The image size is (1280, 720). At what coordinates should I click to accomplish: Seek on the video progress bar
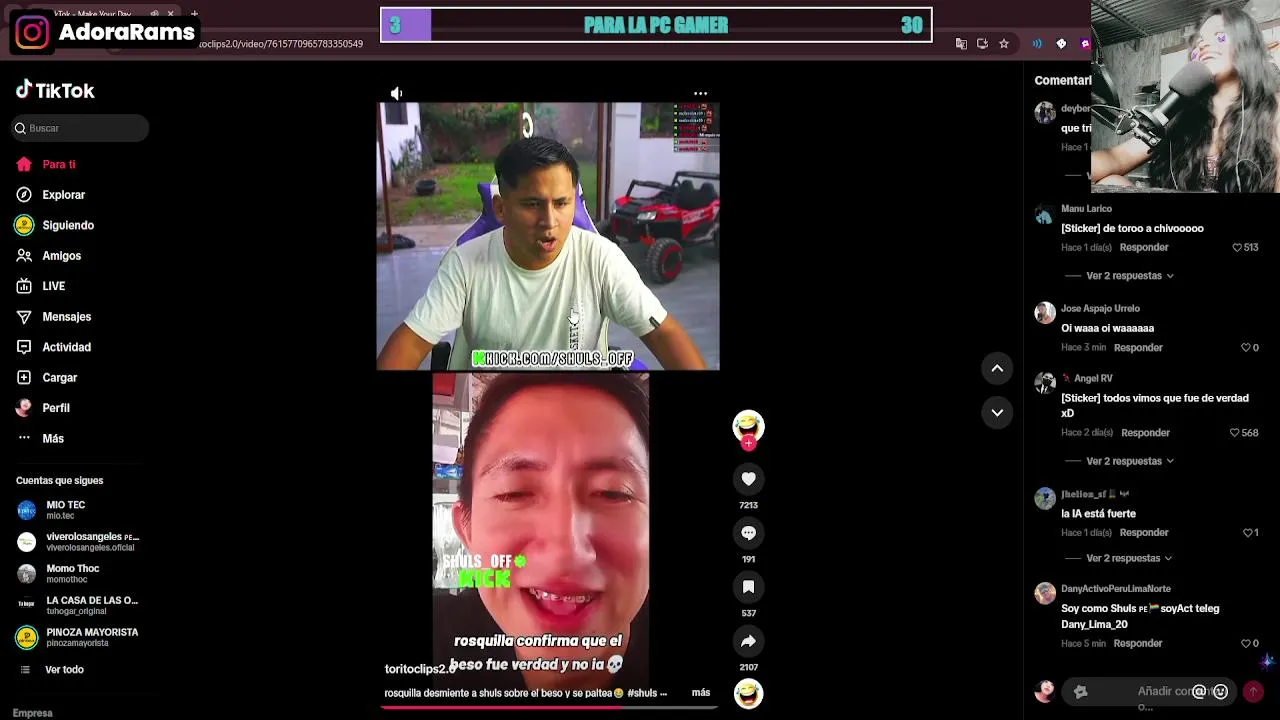click(548, 707)
